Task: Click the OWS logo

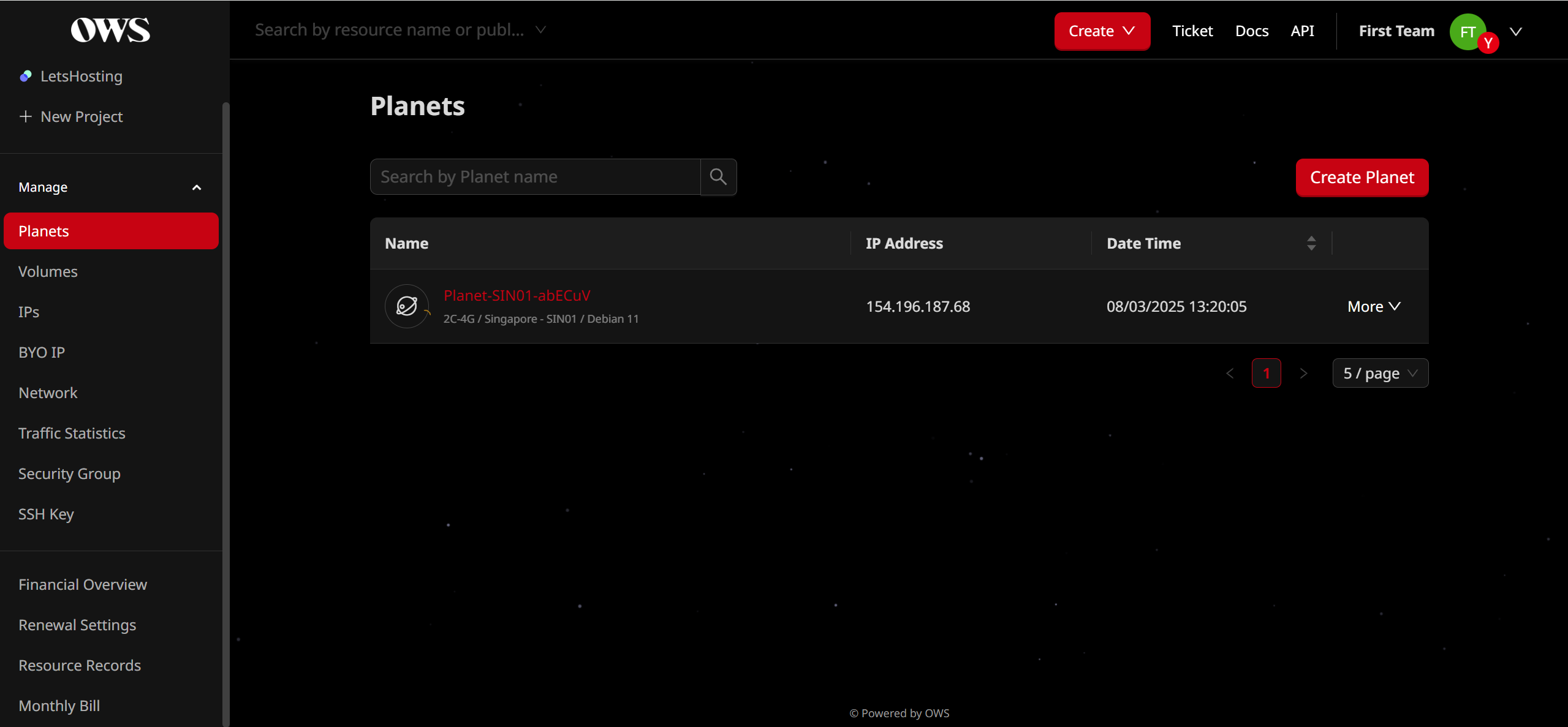Action: pyautogui.click(x=110, y=29)
